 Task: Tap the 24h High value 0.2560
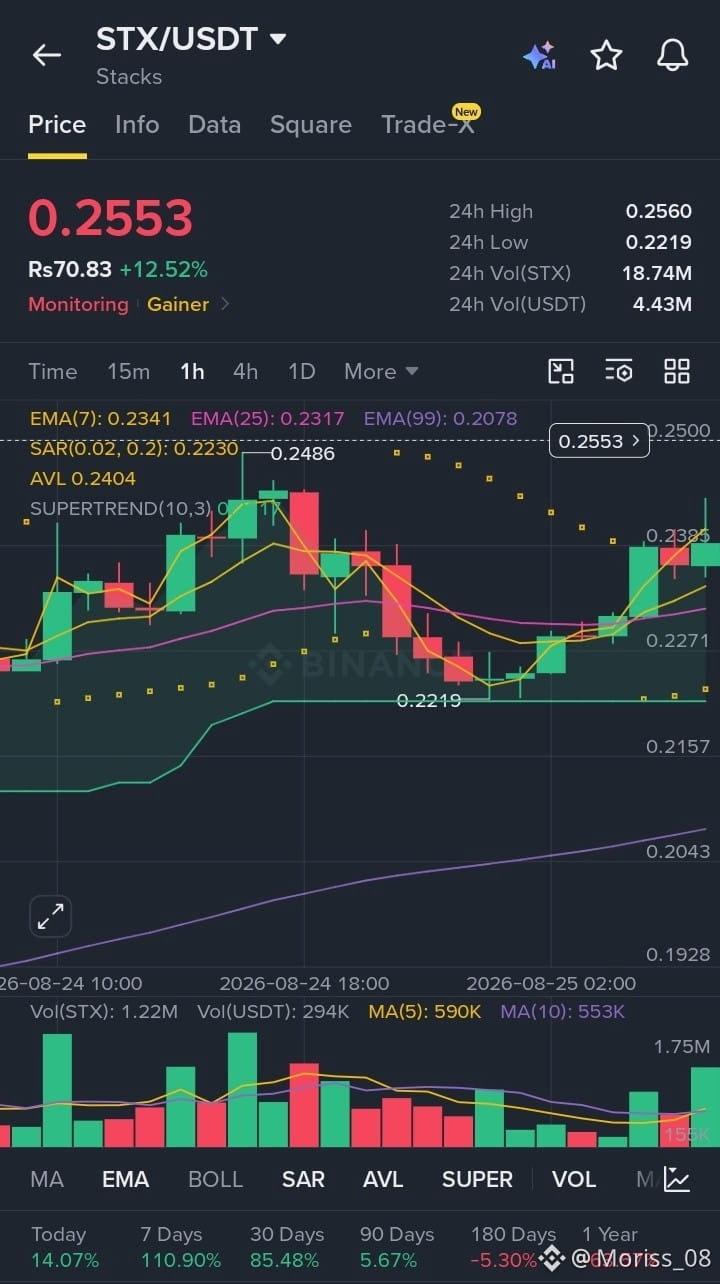659,211
